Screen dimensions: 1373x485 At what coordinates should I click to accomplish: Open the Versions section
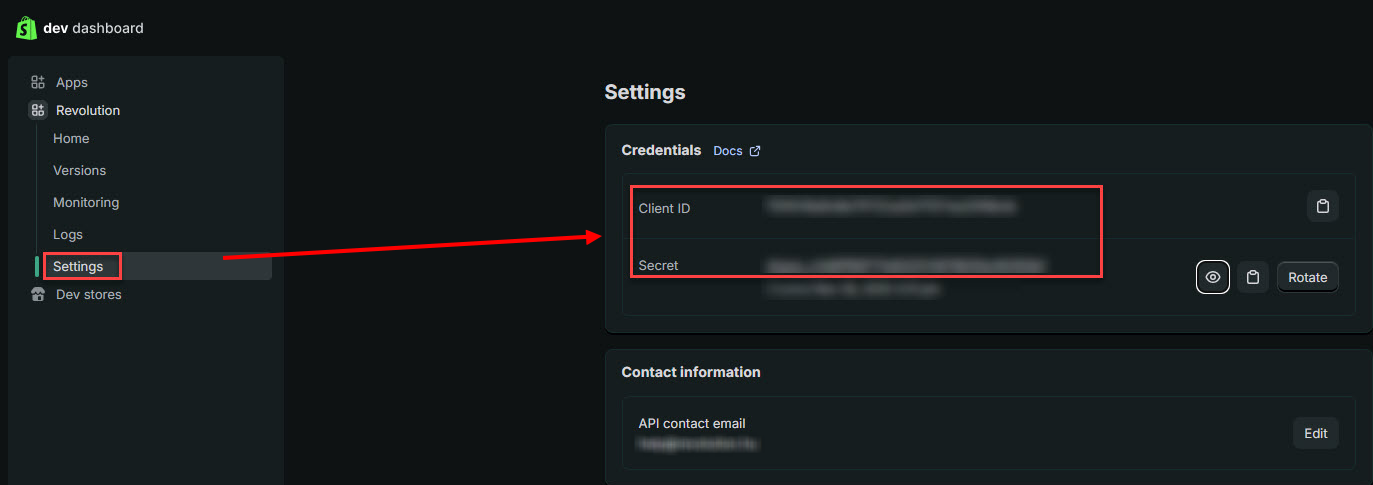tap(79, 170)
